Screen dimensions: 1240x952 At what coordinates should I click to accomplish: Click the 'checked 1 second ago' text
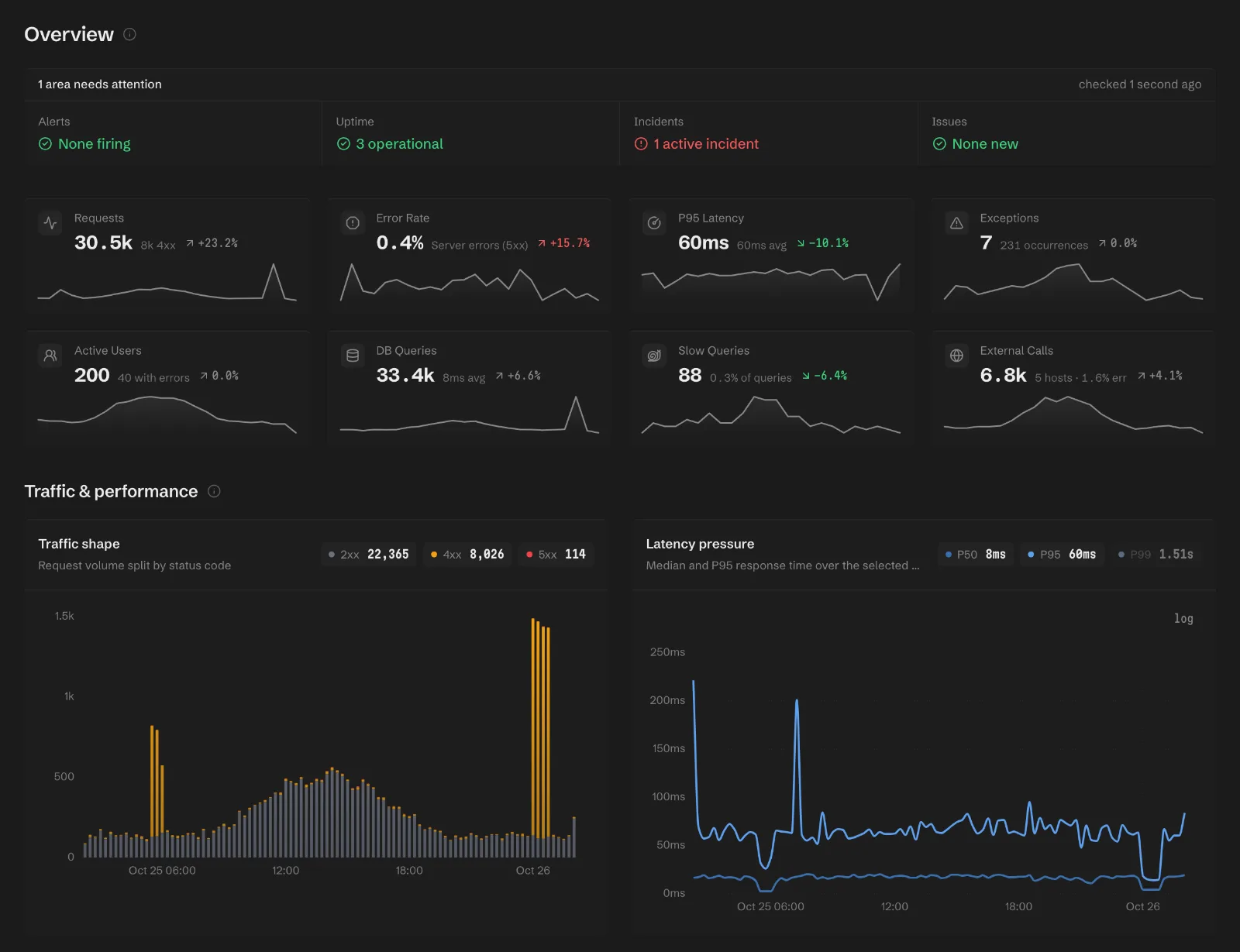[x=1140, y=84]
